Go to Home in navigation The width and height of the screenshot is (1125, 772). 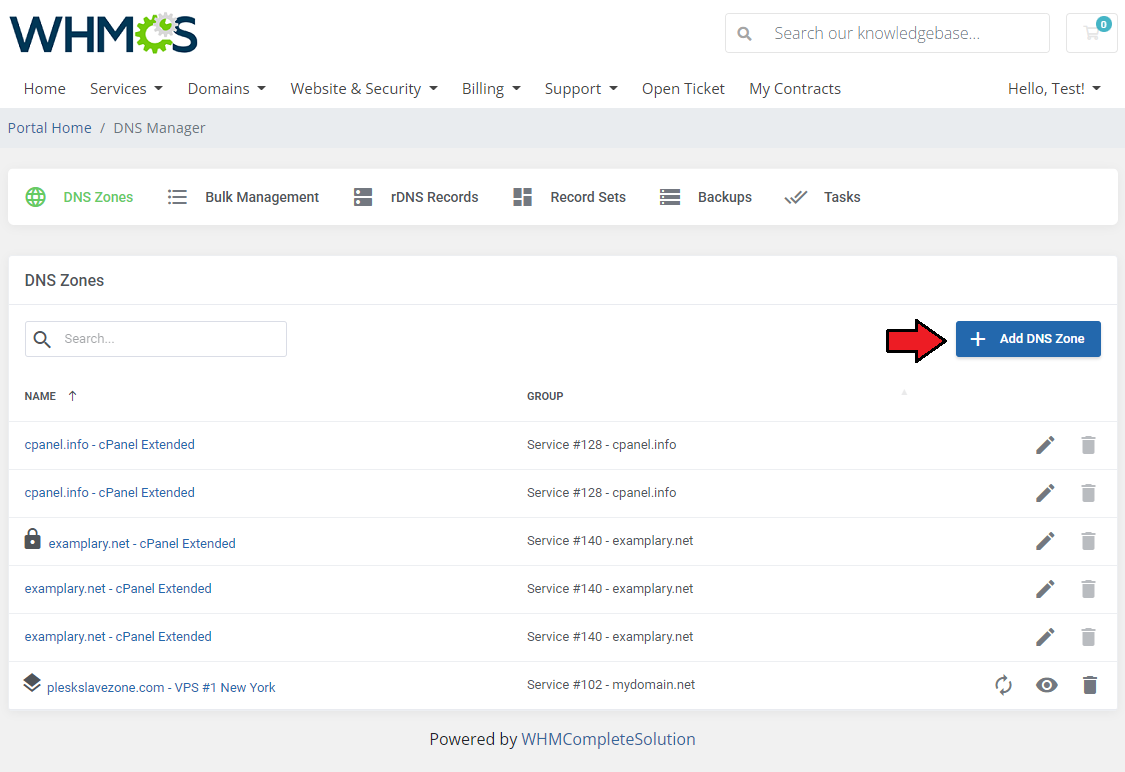coord(44,88)
